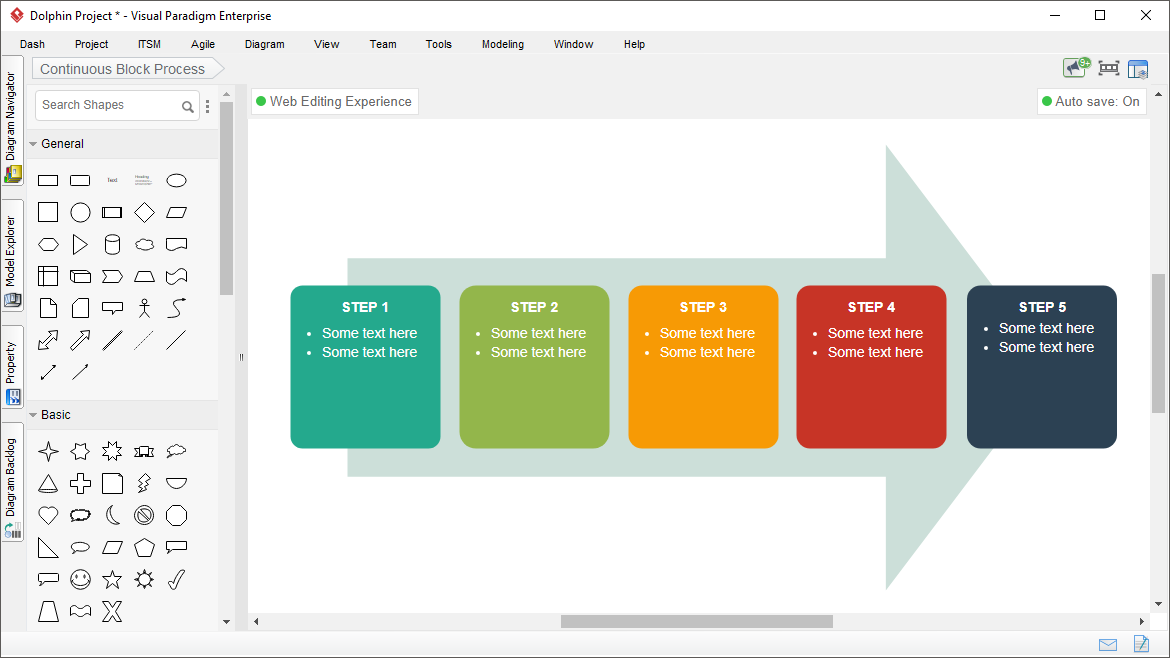Select the dark navy STEP 5 block
Viewport: 1170px width, 658px height.
[x=1042, y=367]
